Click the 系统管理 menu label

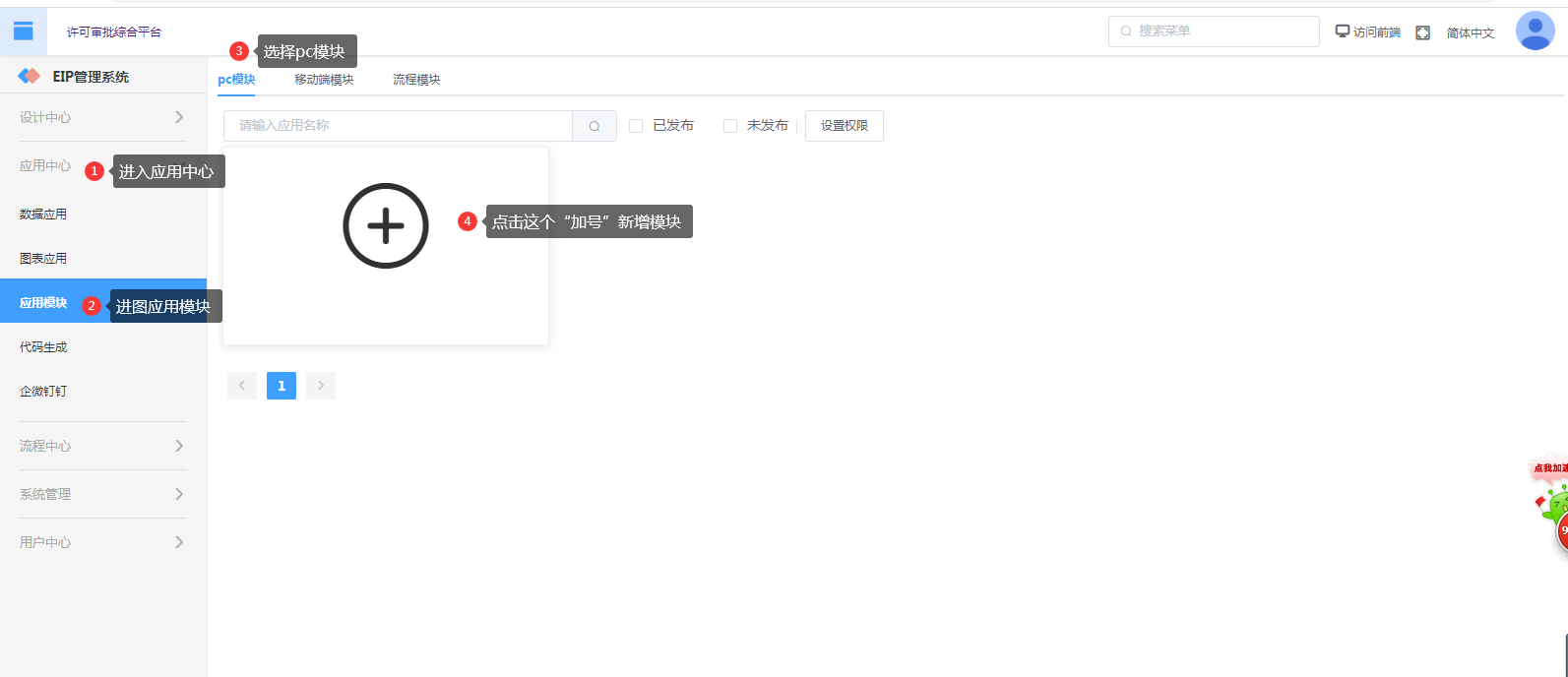click(x=45, y=494)
